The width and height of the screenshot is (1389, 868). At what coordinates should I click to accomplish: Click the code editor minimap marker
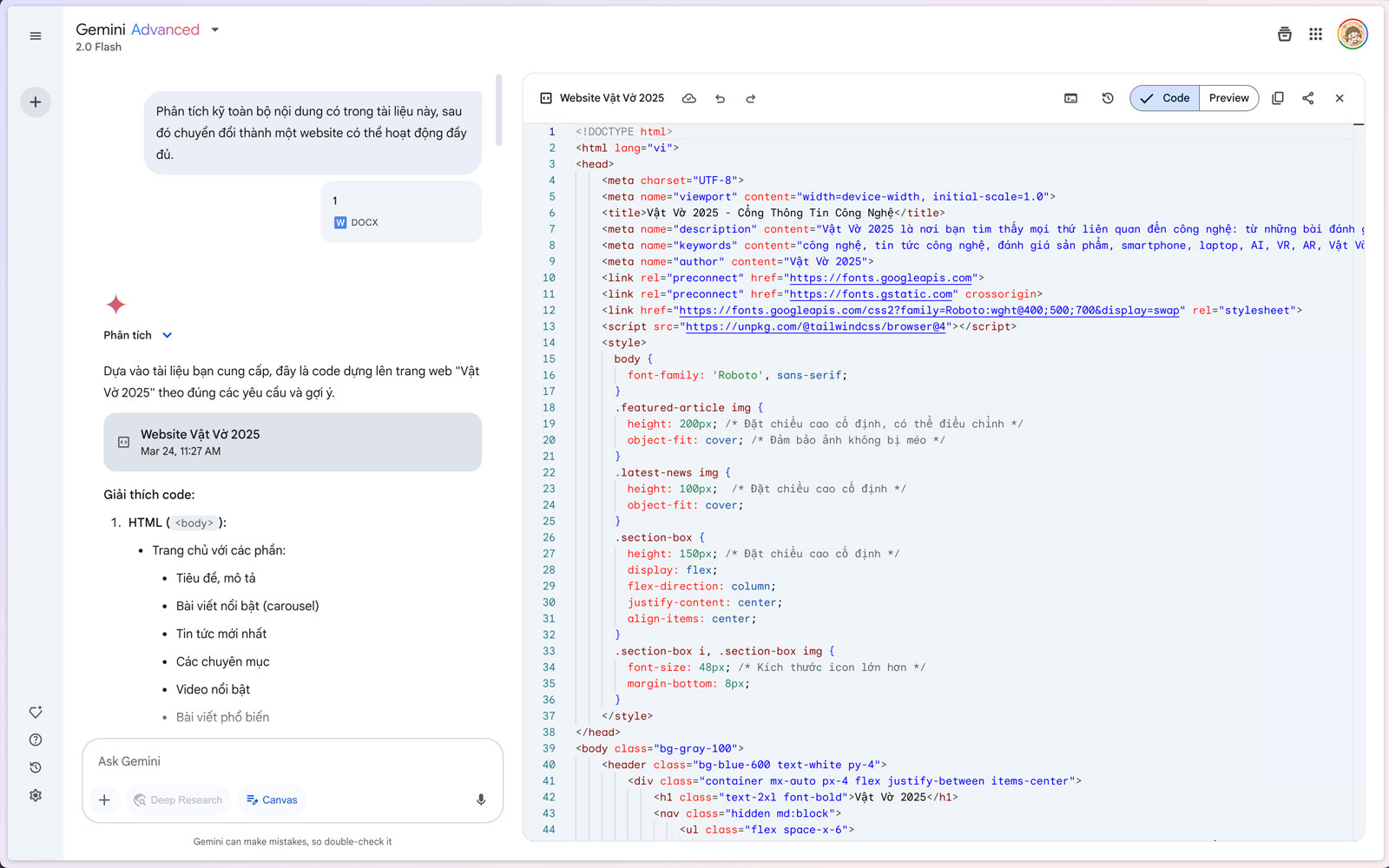(1359, 124)
